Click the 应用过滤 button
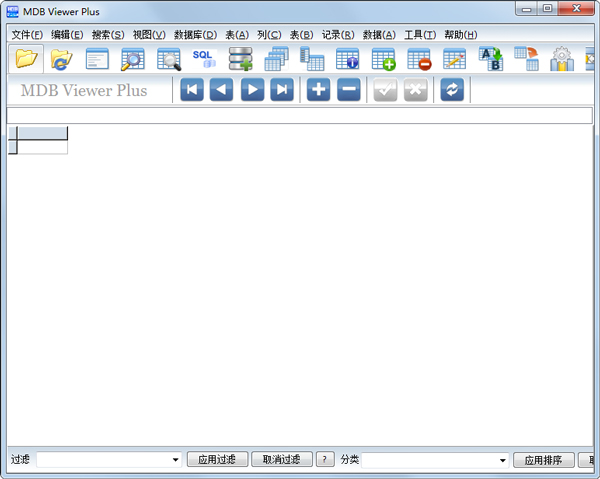600x479 pixels. (217, 459)
